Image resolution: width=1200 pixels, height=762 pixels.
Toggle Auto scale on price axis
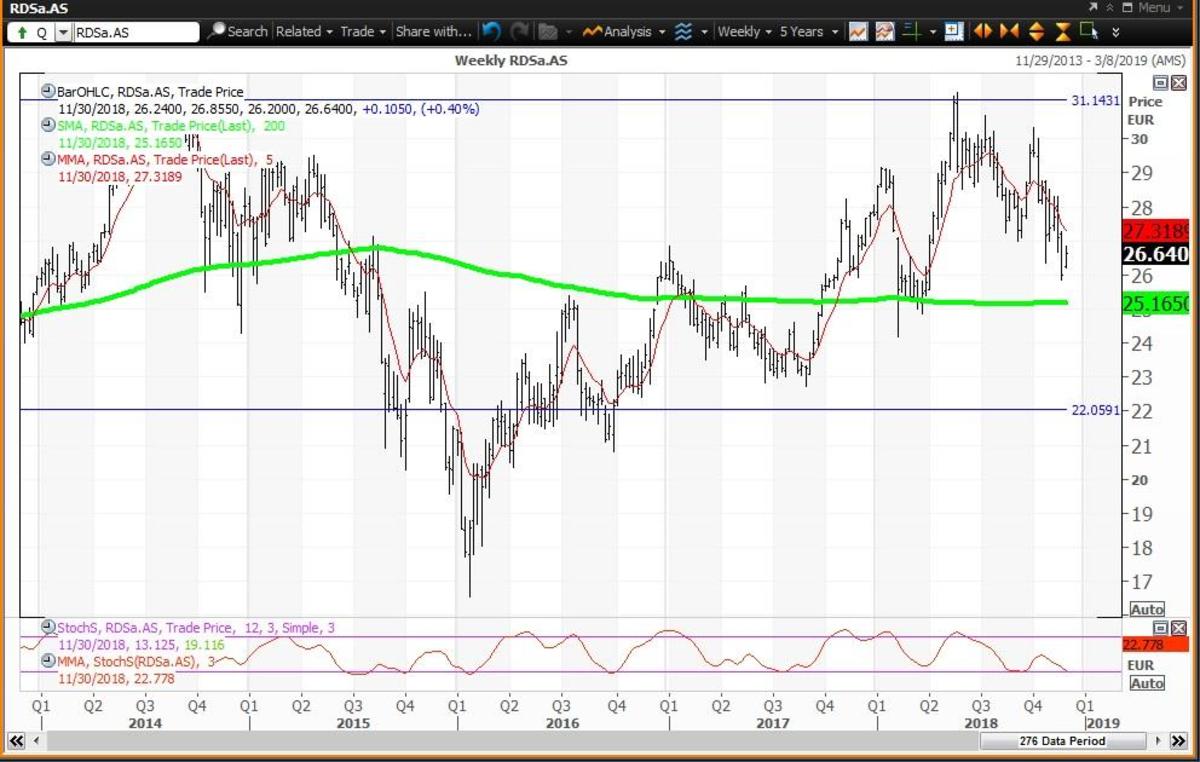point(1147,609)
